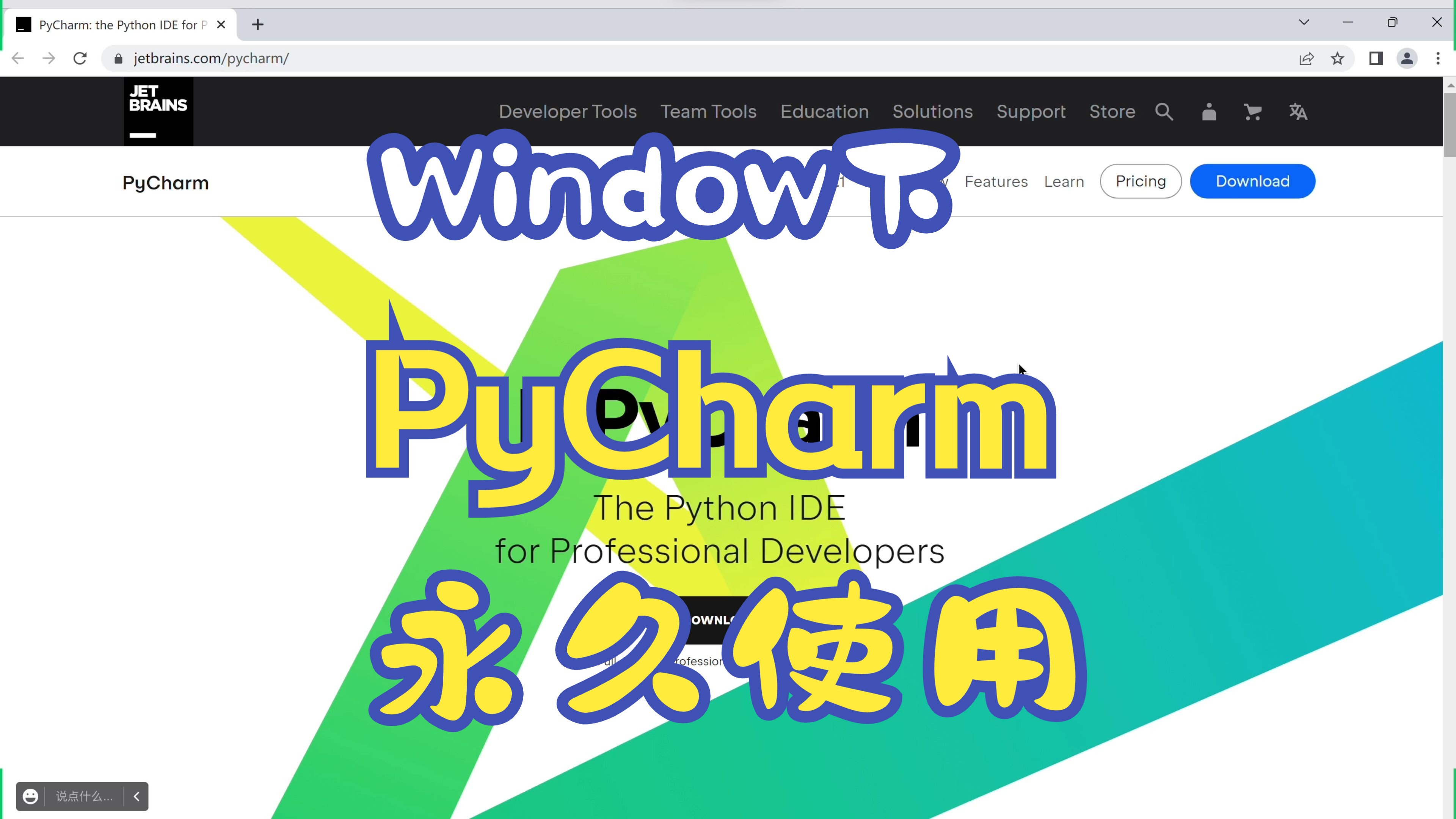Screen dimensions: 1456x819
Task: Click the PyCharm product title link
Action: (x=166, y=182)
